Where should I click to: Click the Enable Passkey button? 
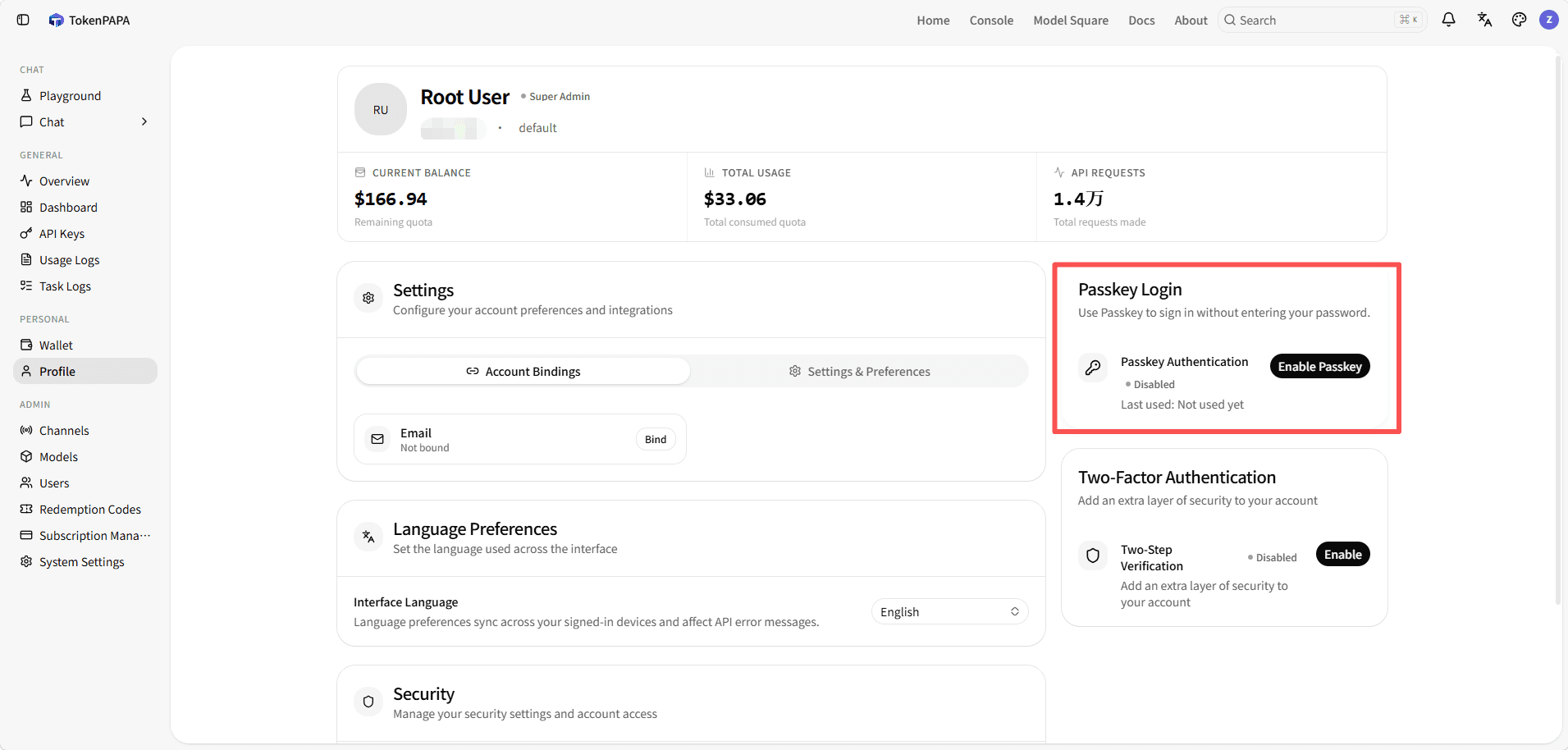tap(1319, 366)
